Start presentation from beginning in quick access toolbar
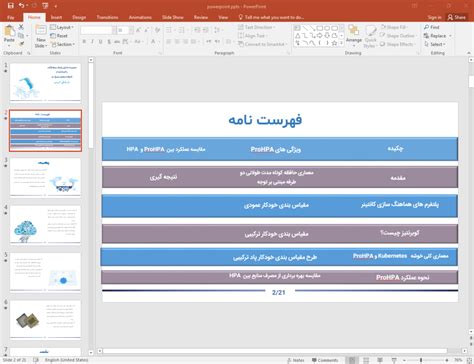Viewport: 474px width, 364px height. [x=45, y=6]
